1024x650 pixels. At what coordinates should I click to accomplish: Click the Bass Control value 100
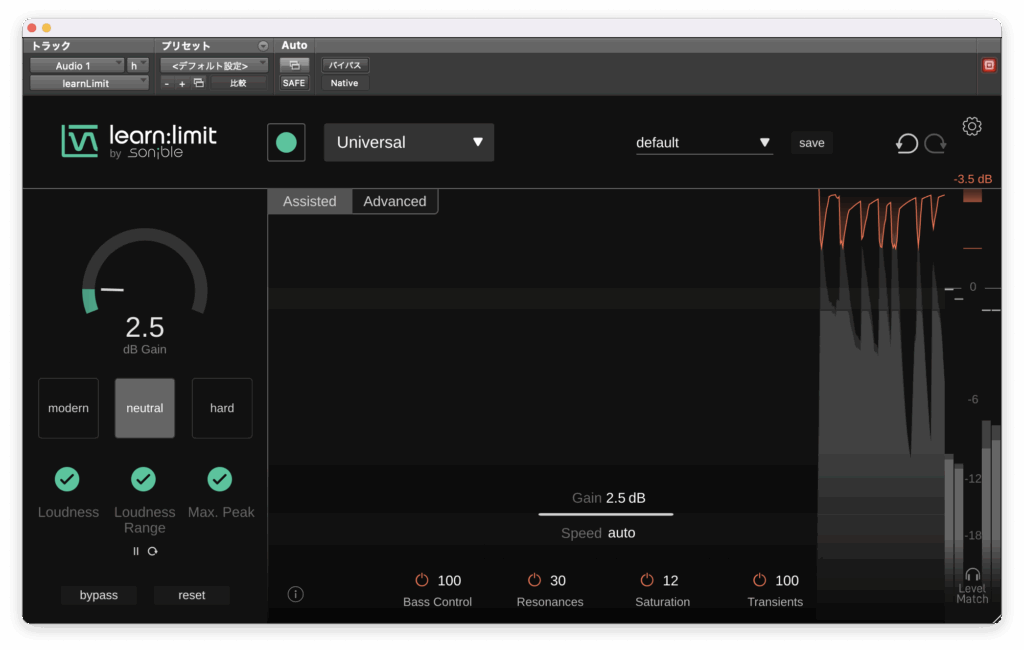(449, 580)
